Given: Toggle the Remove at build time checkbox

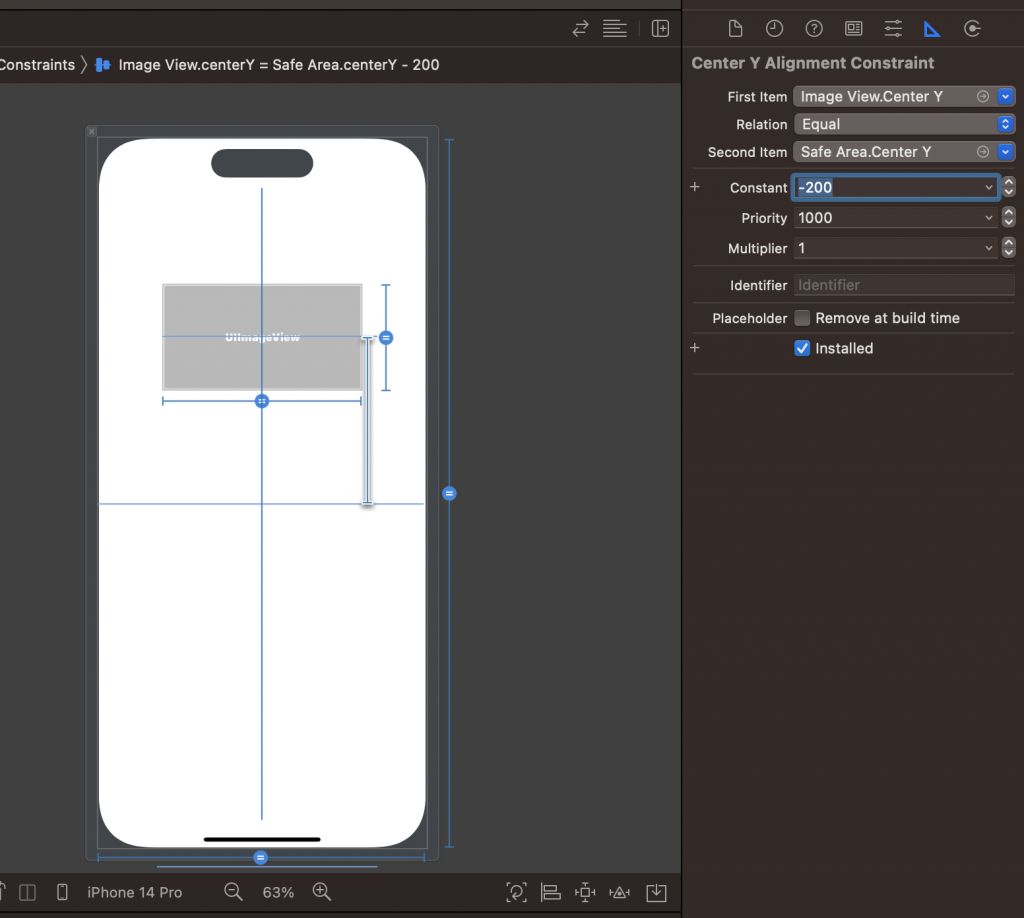Looking at the screenshot, I should point(802,318).
